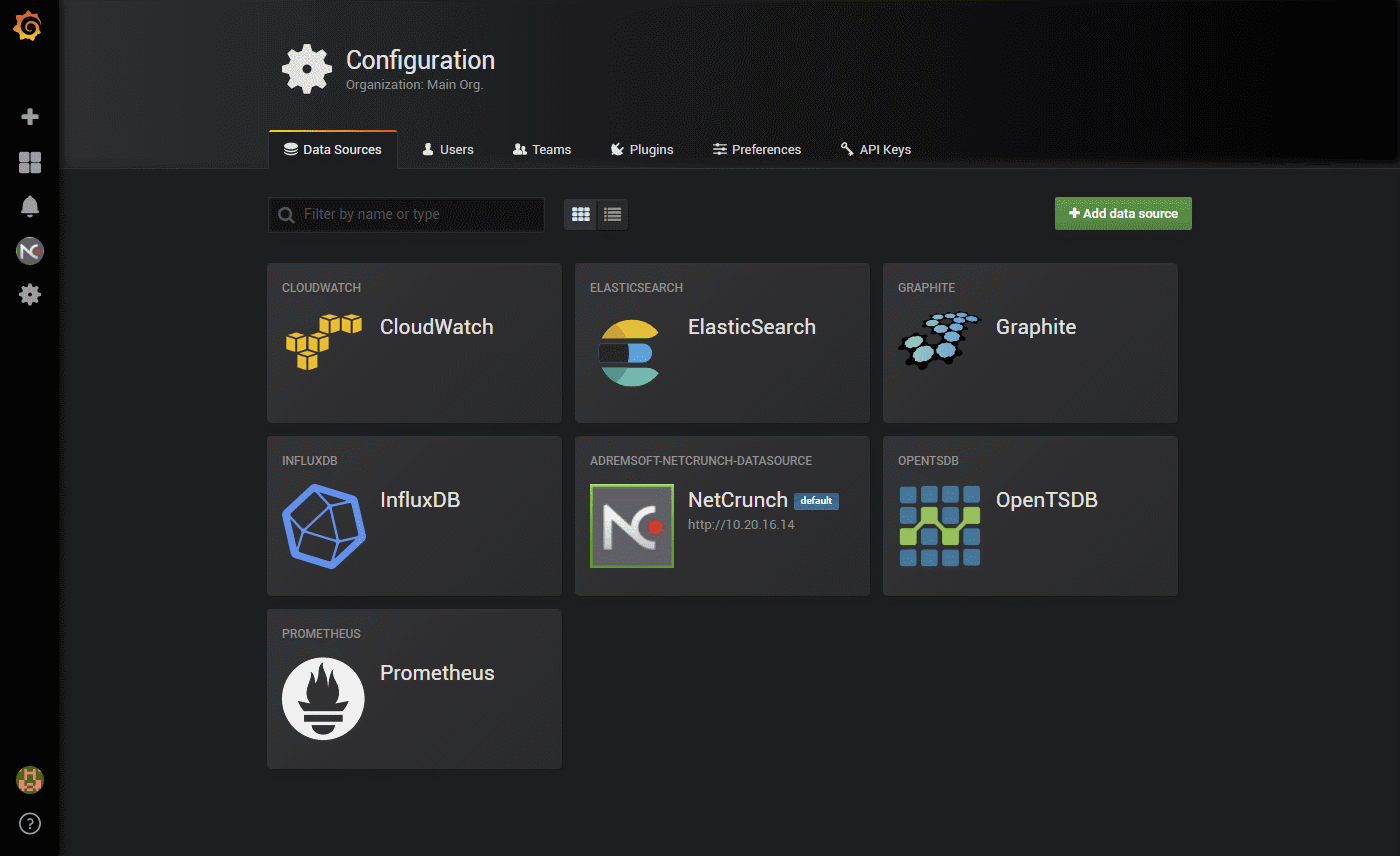Open the Preferences tab
This screenshot has width=1400, height=856.
coord(757,149)
